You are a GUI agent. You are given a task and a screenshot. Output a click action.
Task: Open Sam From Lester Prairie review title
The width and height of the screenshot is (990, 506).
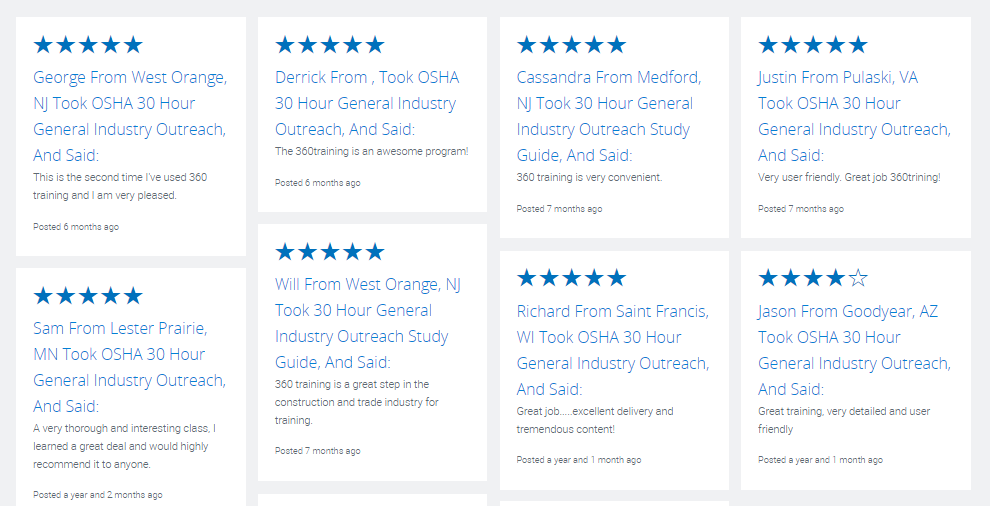click(x=130, y=367)
